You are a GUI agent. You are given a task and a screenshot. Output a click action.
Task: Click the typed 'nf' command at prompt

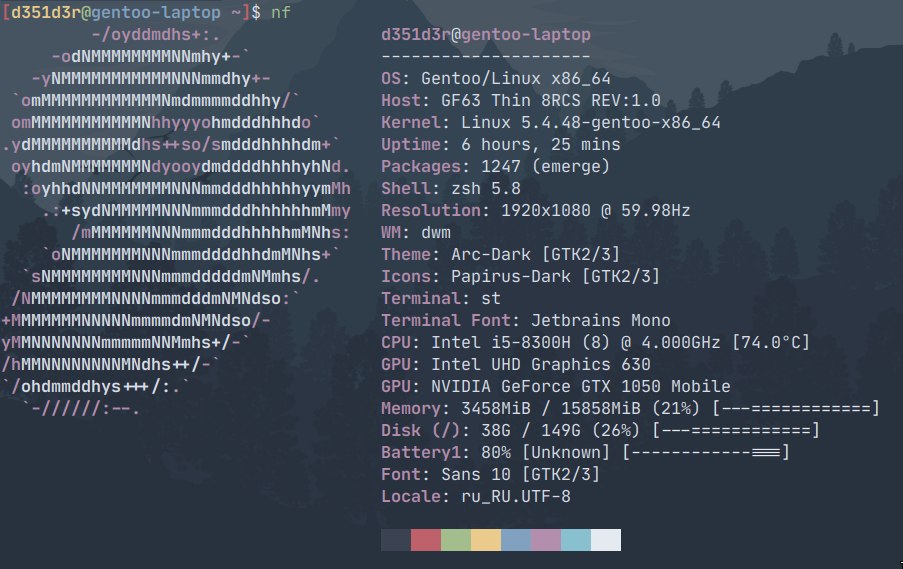pyautogui.click(x=281, y=13)
